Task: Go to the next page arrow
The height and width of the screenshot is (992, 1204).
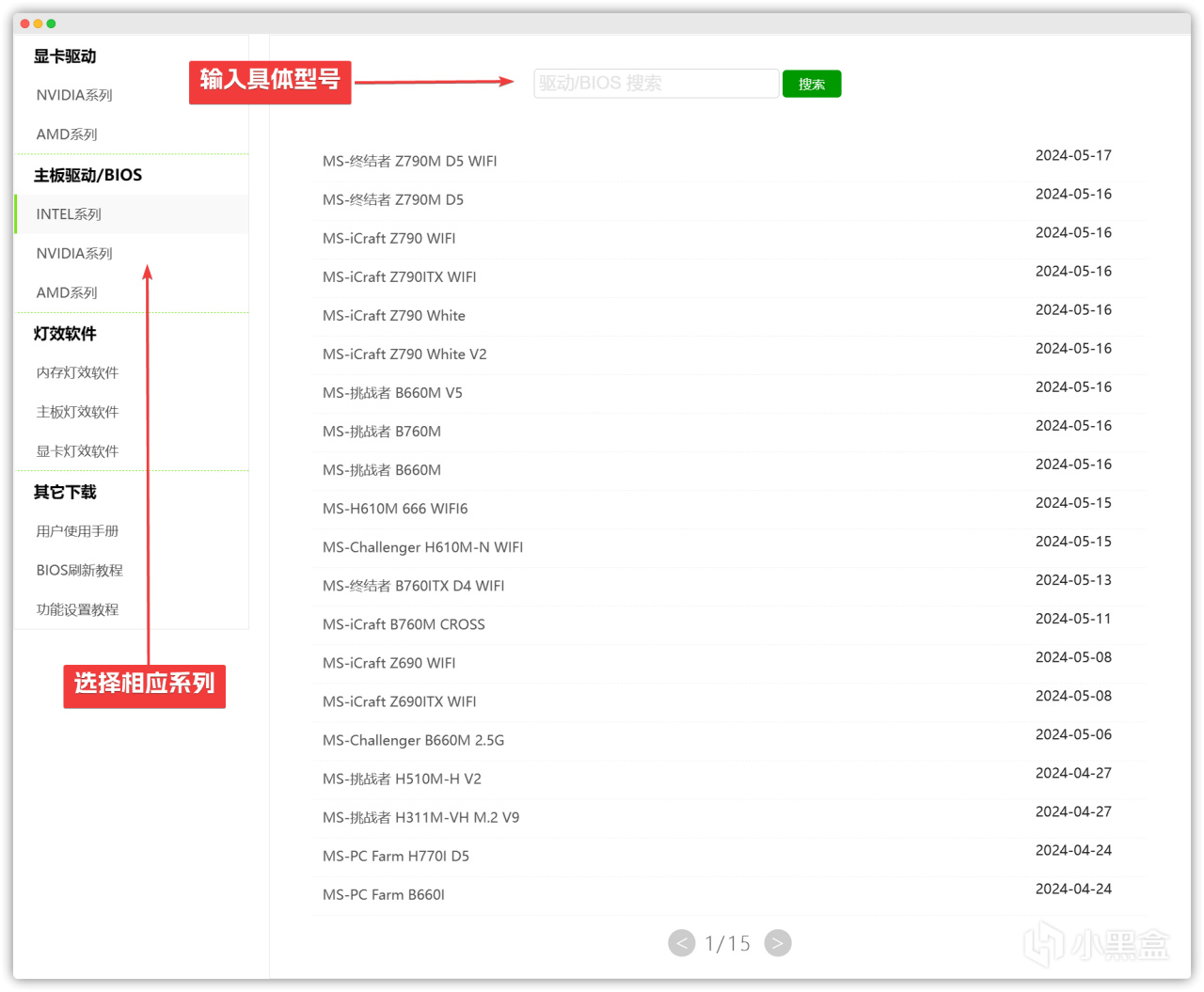Action: click(778, 943)
